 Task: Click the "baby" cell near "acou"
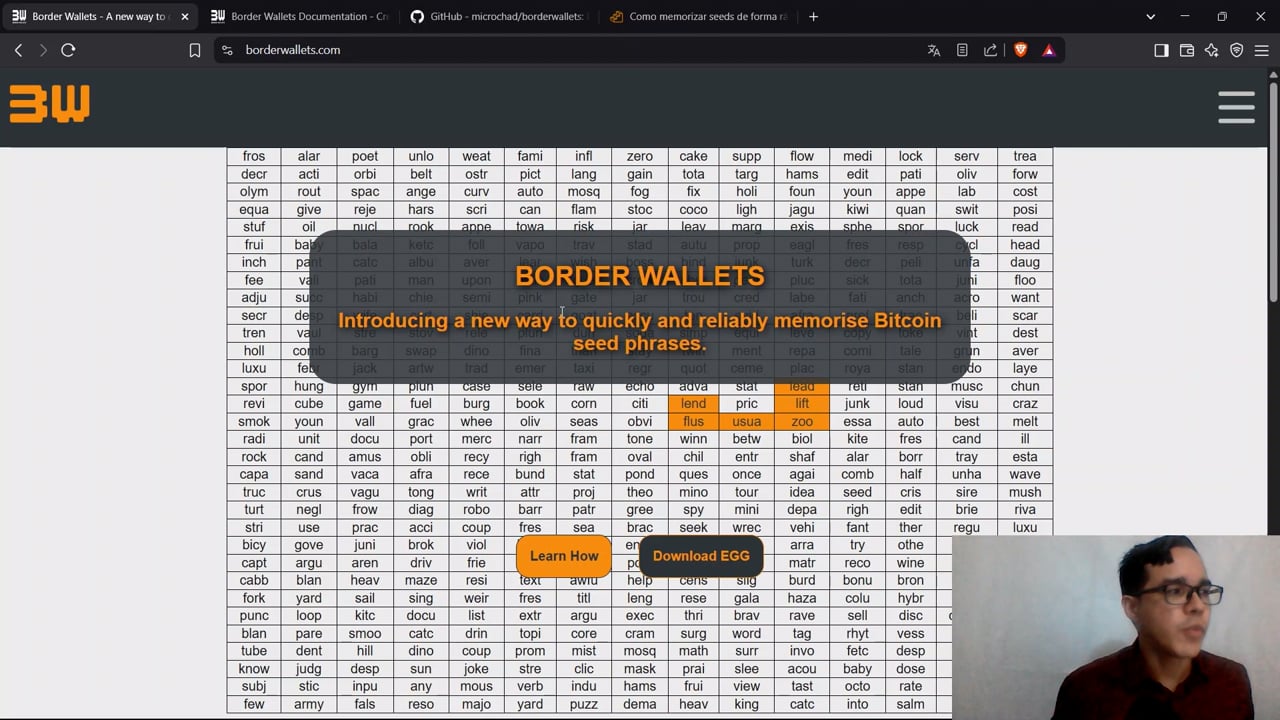(857, 669)
